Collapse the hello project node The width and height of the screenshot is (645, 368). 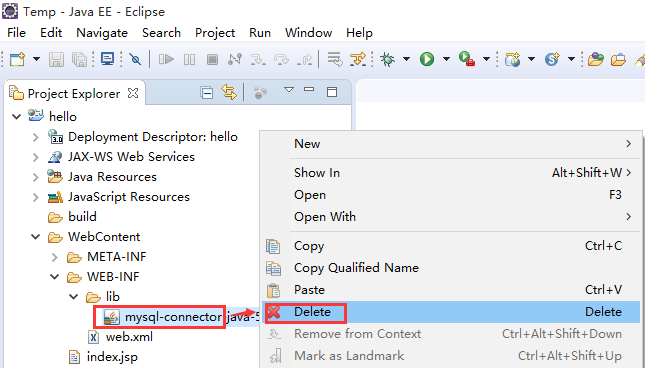pos(16,117)
